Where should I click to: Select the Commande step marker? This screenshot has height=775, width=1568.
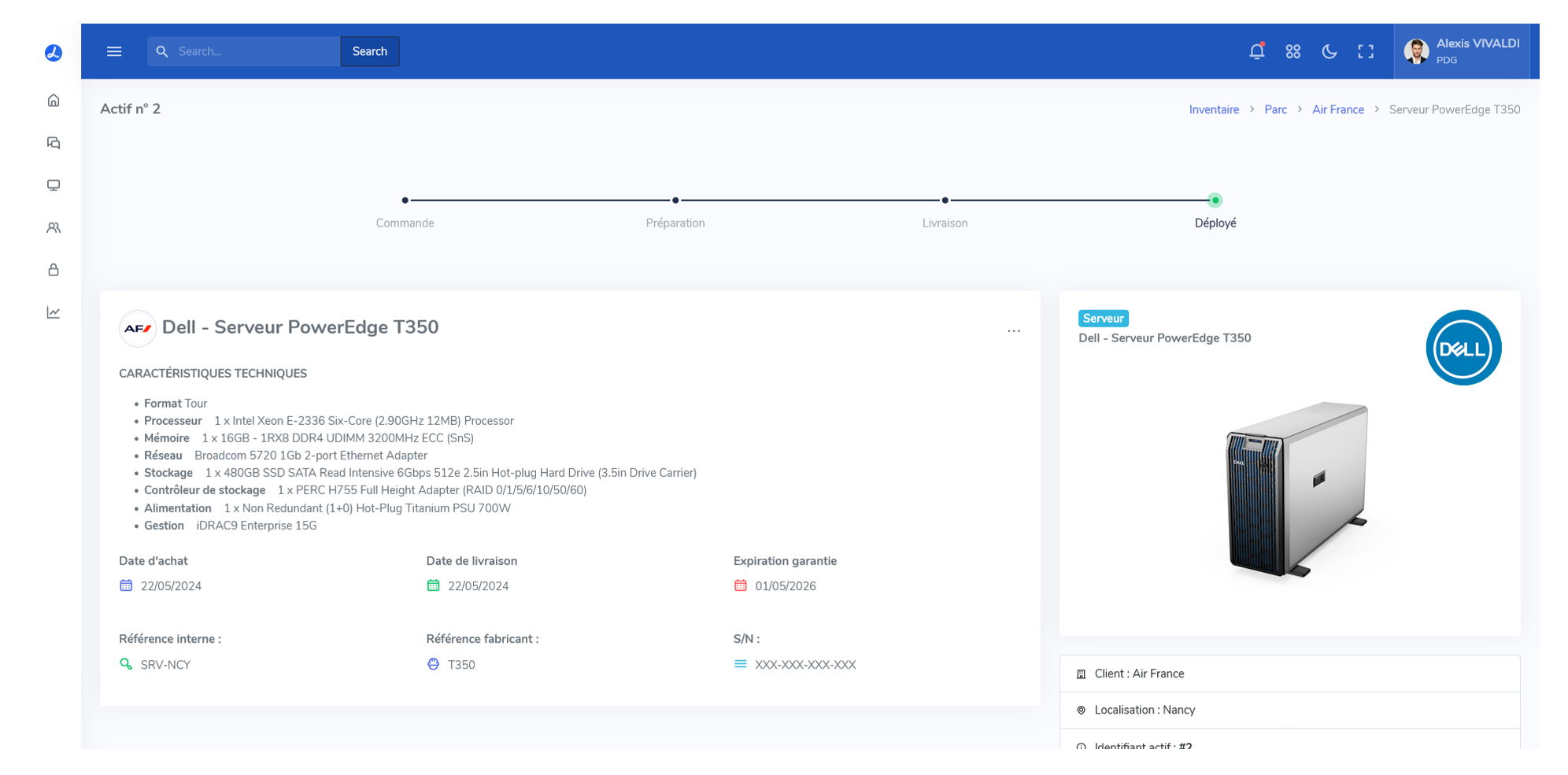[405, 201]
